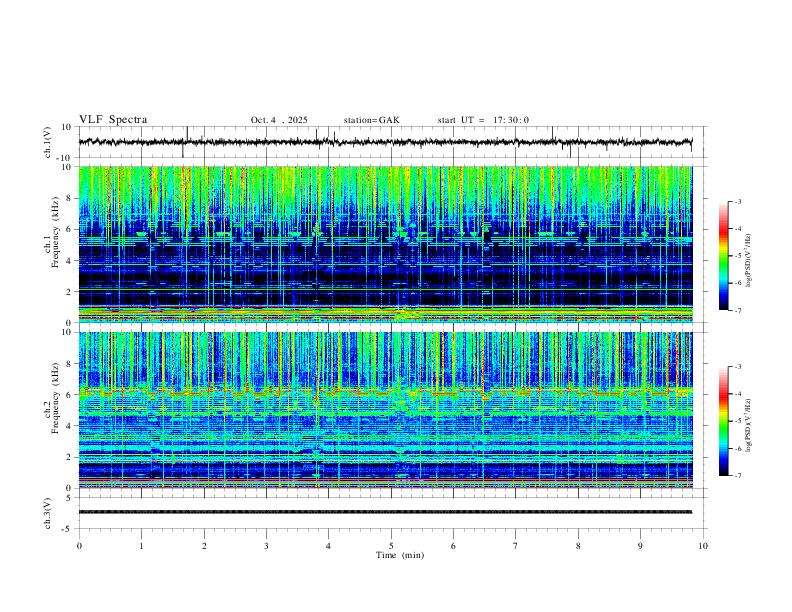This screenshot has width=792, height=612.
Task: Click the ch.1 colorbar '-3' label
Action: 738,201
